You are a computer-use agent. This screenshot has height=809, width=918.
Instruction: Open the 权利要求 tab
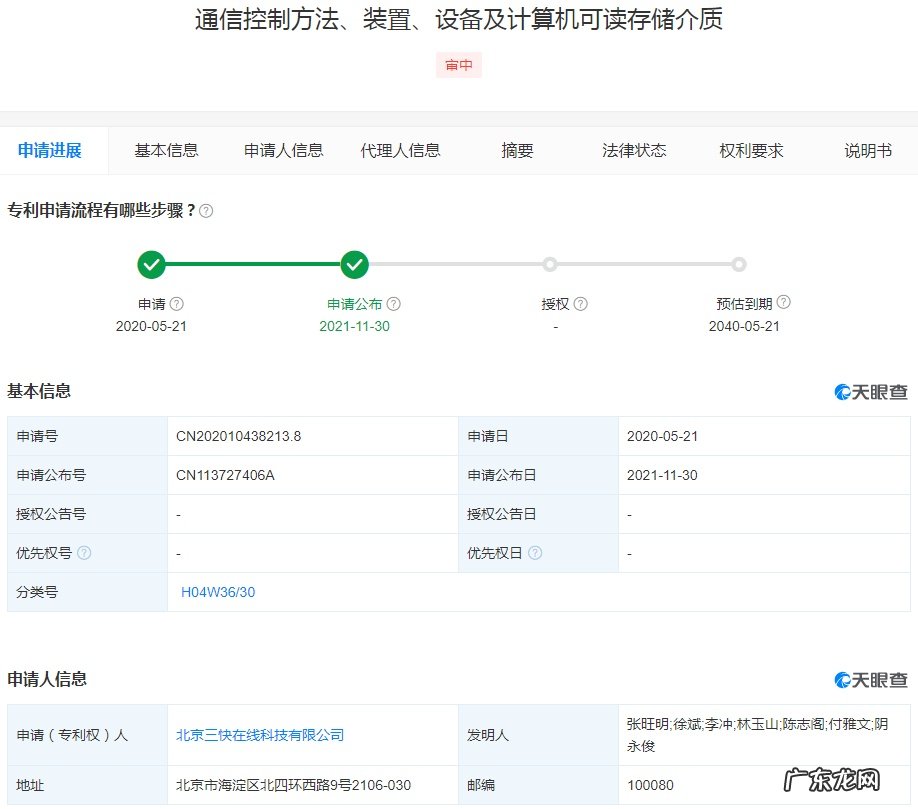[752, 150]
